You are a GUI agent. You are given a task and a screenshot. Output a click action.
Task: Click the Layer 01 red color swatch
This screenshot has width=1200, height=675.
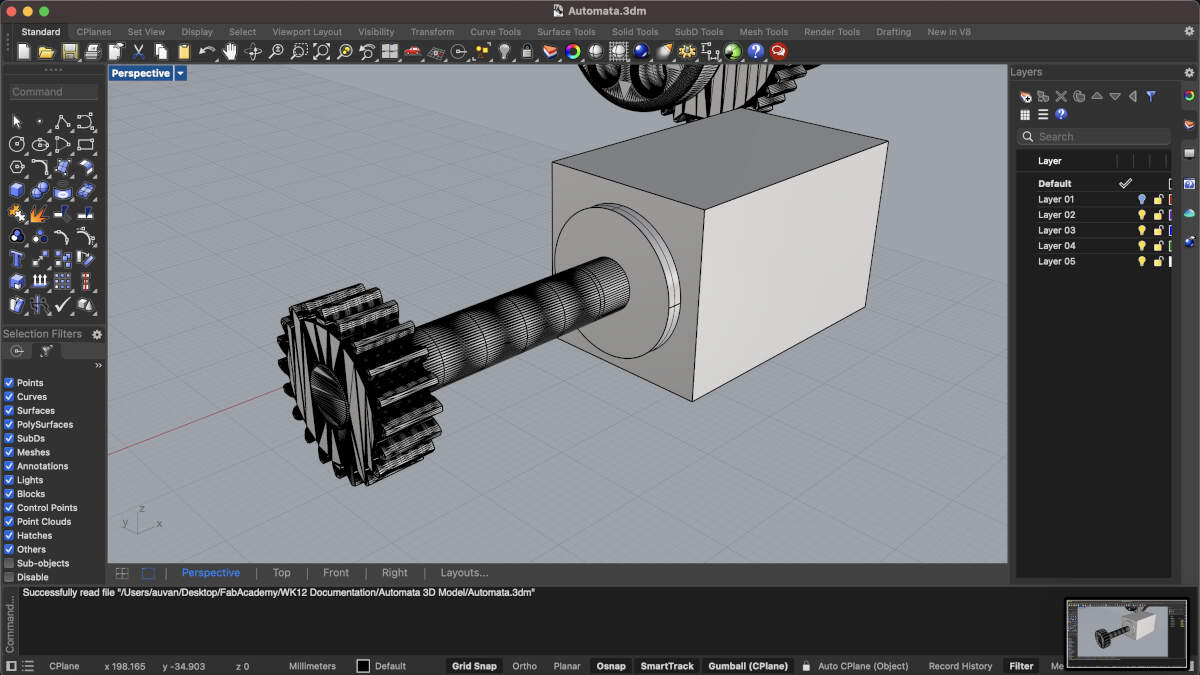pyautogui.click(x=1170, y=199)
